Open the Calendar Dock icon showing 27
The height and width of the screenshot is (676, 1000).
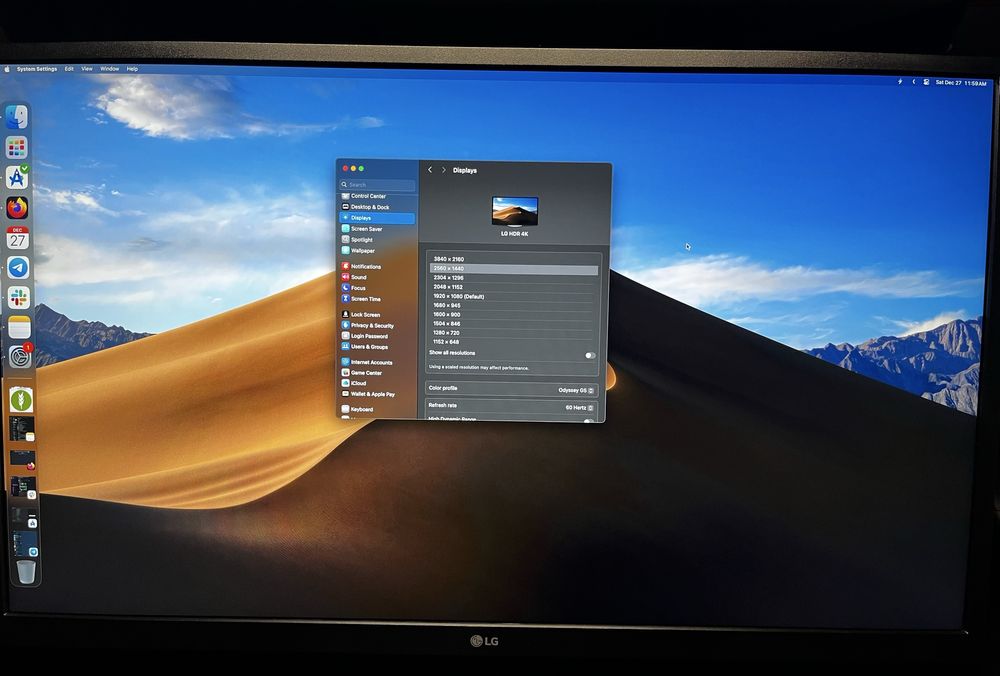pos(17,238)
